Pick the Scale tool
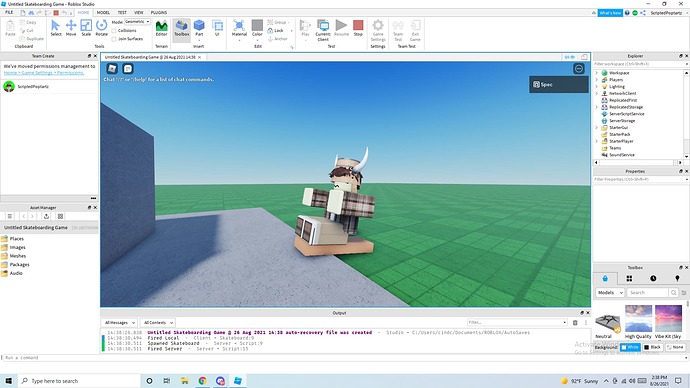This screenshot has height=388, width=690. point(86,28)
